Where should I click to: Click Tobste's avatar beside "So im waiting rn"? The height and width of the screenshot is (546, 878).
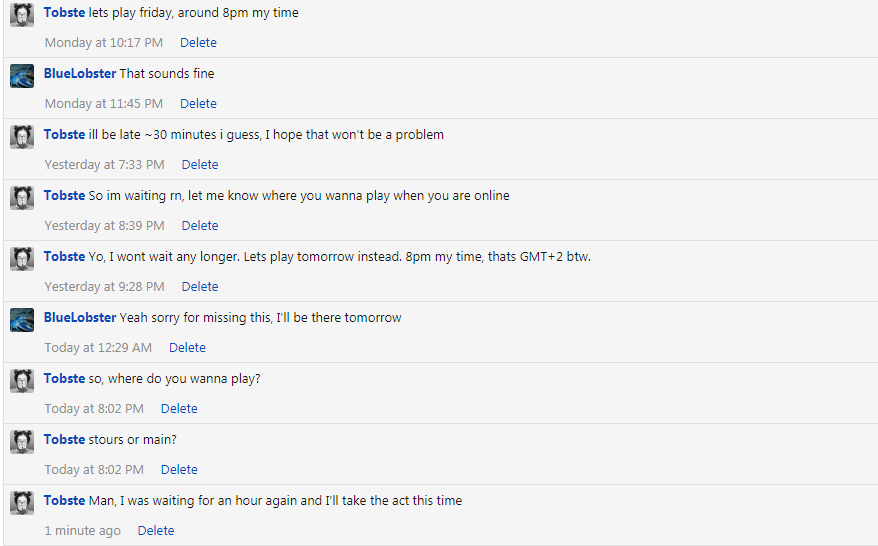(22, 198)
